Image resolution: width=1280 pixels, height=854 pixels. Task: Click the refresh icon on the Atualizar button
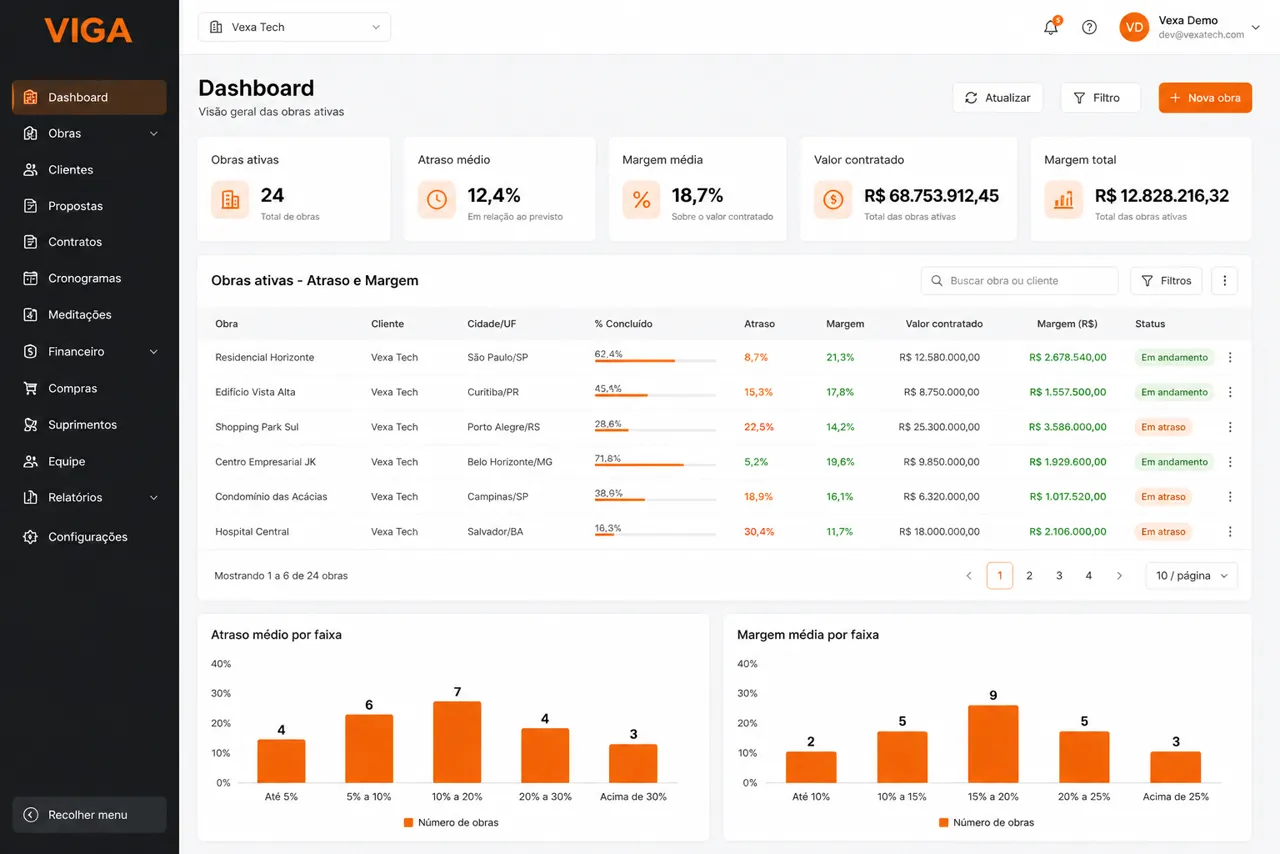point(971,98)
